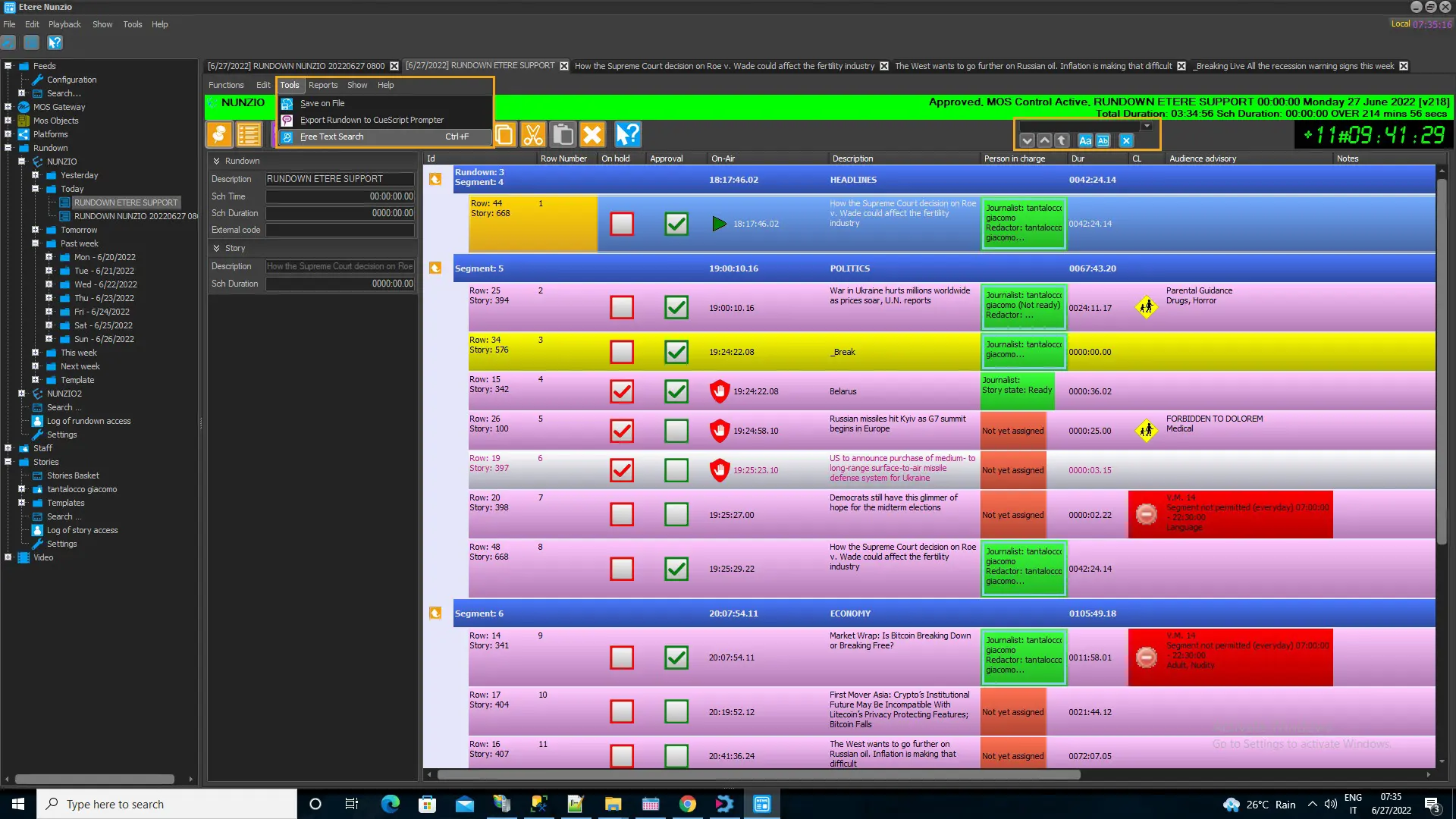1456x819 pixels.
Task: Uncheck Approval box for _Break row
Action: pyautogui.click(x=676, y=352)
